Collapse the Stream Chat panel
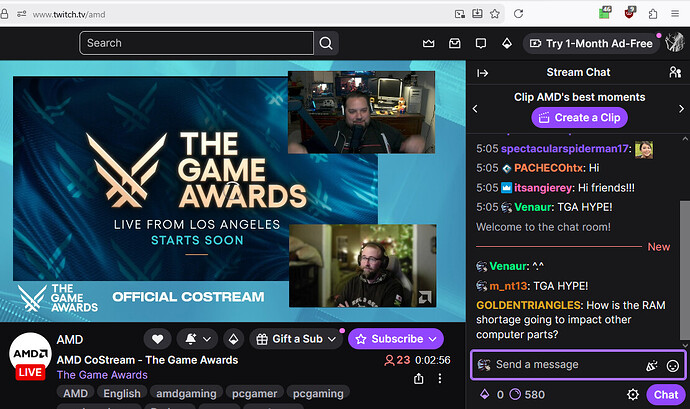The height and width of the screenshot is (409, 690). 482,72
